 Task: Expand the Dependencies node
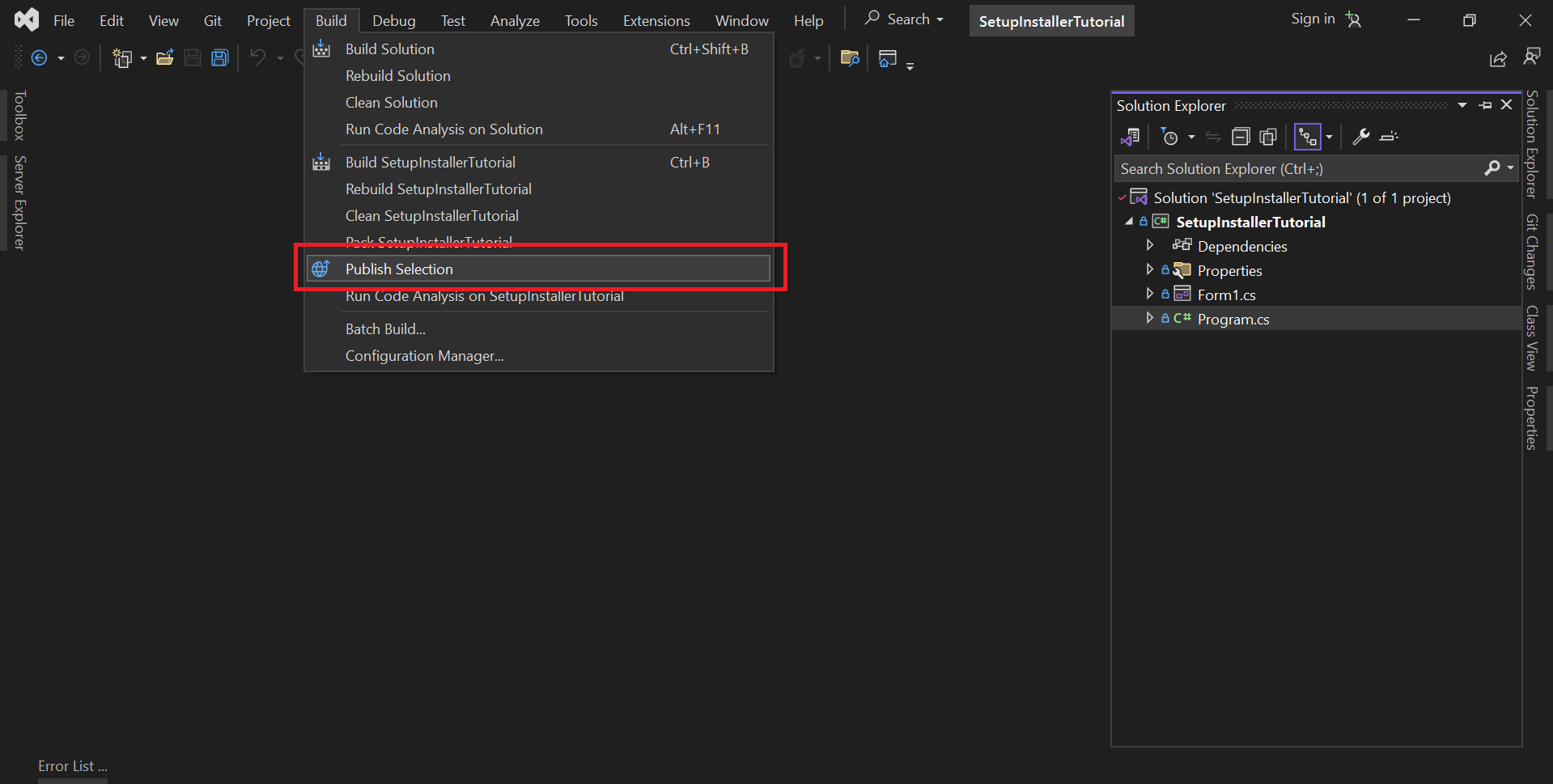point(1149,245)
